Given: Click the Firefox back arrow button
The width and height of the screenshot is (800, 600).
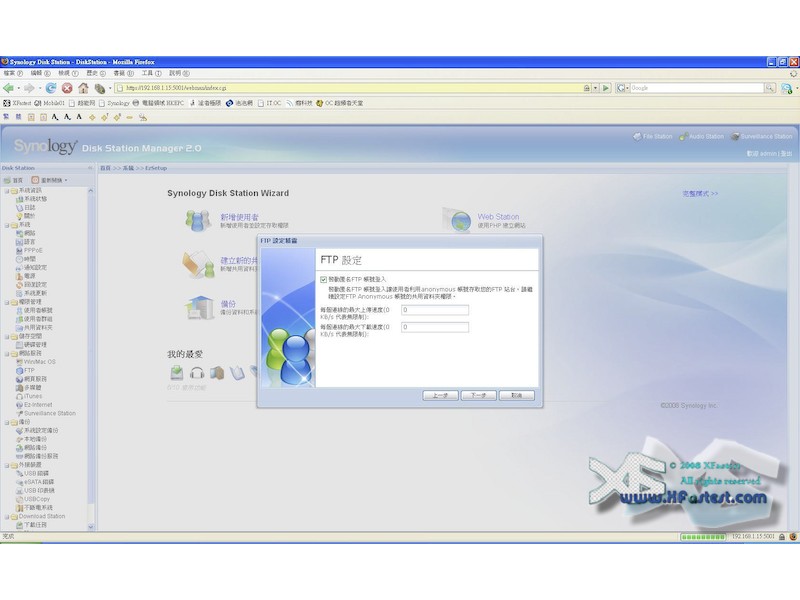Looking at the screenshot, I should pos(8,88).
